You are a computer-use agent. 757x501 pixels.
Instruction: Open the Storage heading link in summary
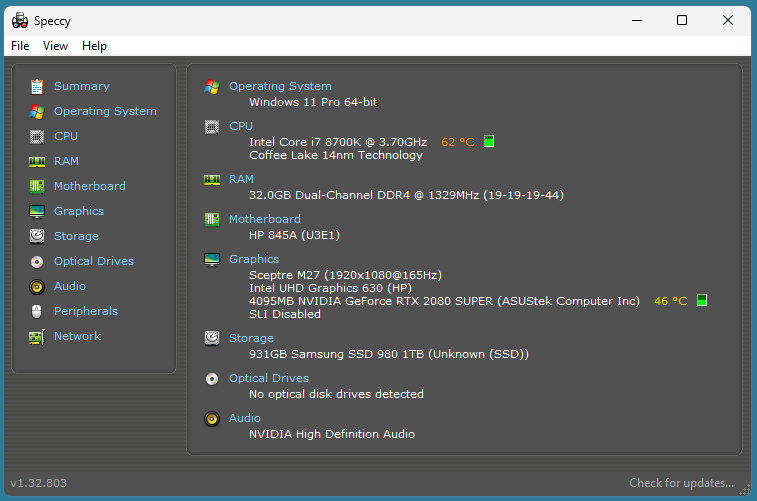click(251, 339)
